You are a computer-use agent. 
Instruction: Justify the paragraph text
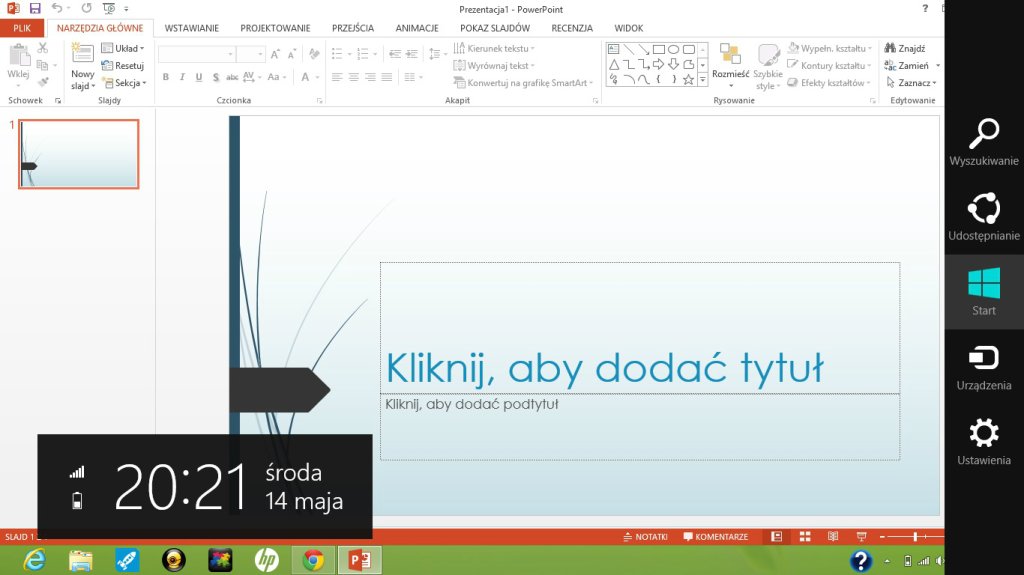[387, 77]
